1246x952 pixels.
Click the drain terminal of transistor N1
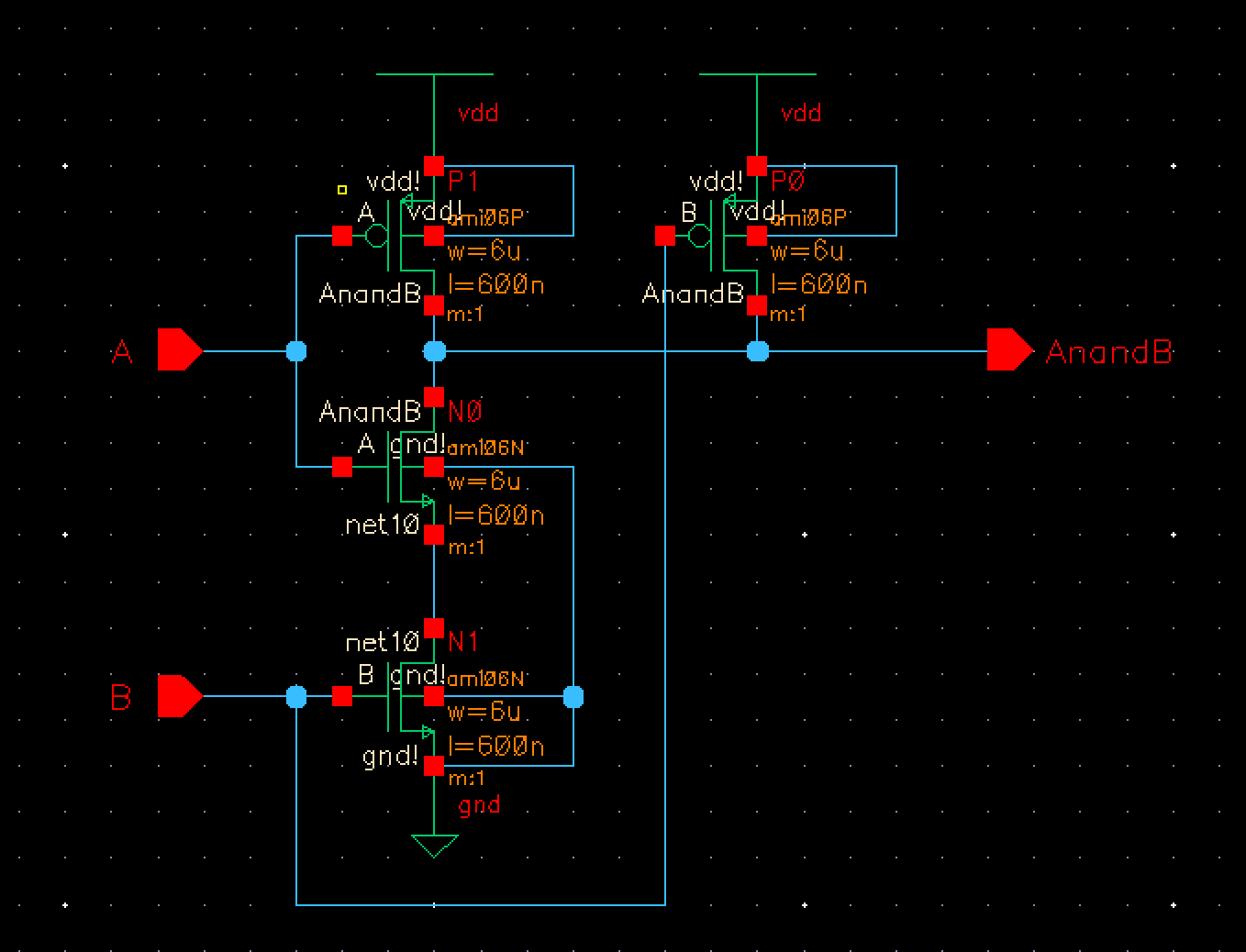coord(435,628)
